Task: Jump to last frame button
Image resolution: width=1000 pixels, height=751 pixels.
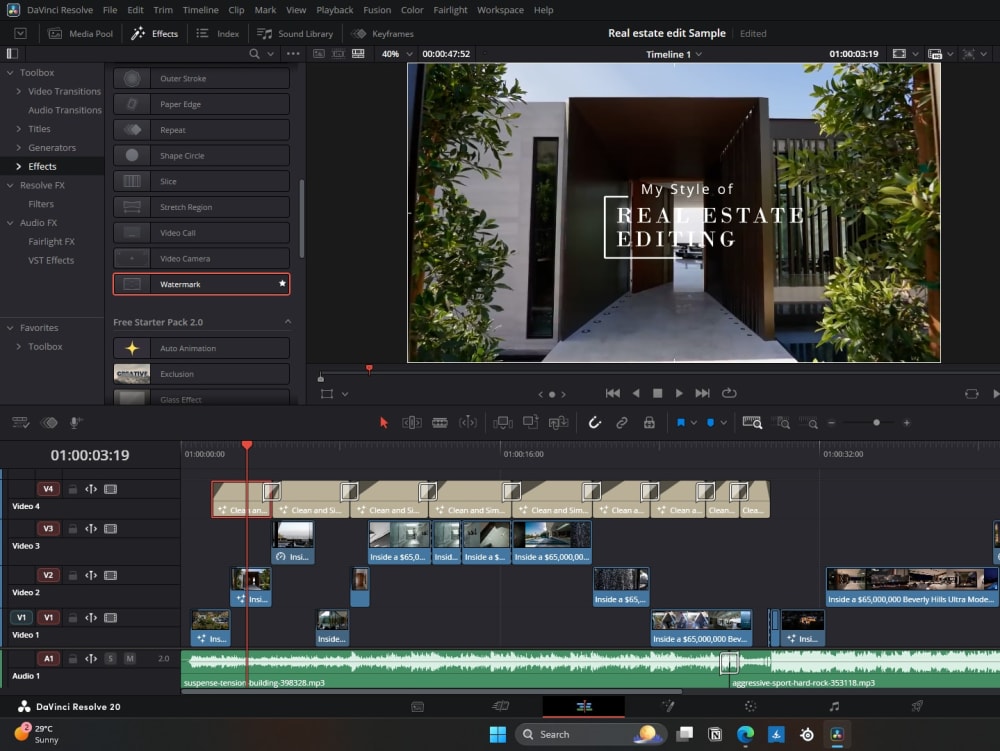Action: click(x=702, y=393)
